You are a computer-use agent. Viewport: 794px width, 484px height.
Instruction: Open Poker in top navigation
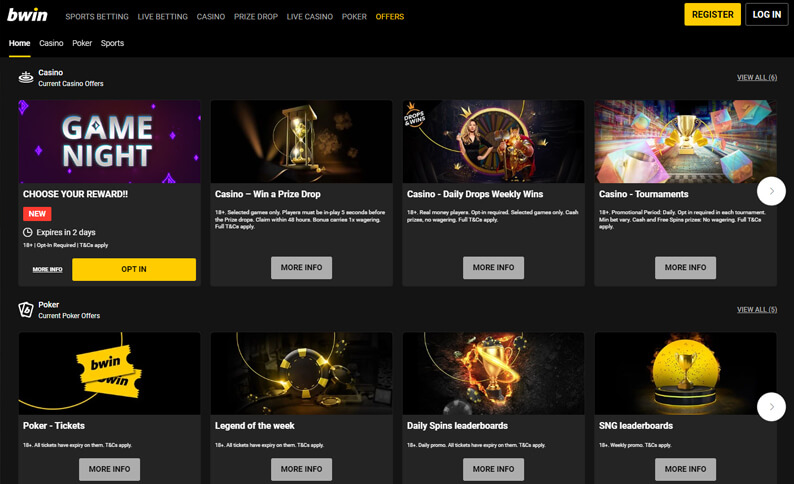coord(354,17)
